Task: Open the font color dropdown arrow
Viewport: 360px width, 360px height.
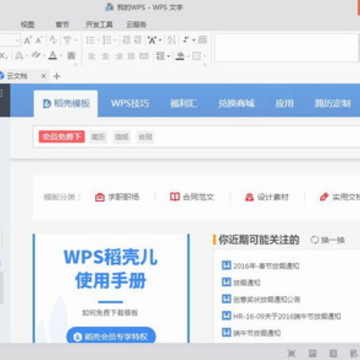Action: (x=61, y=56)
